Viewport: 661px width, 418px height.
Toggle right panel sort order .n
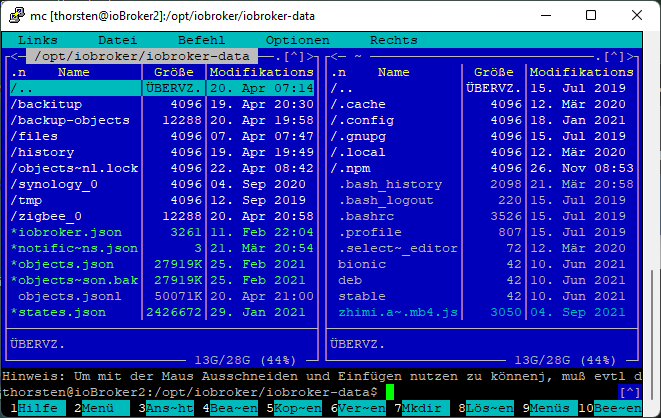338,72
